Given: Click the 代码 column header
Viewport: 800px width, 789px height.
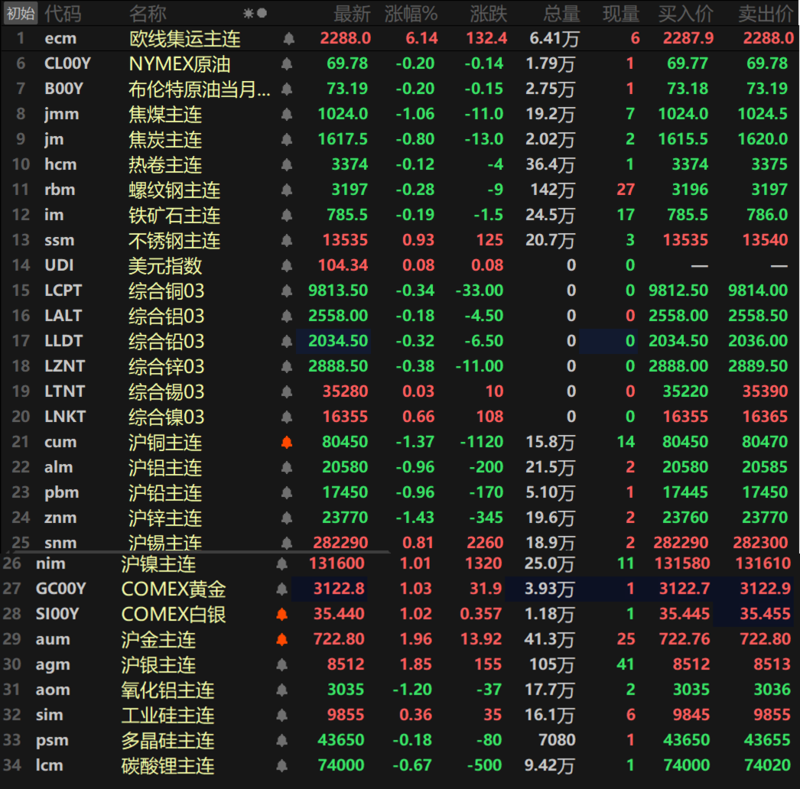Looking at the screenshot, I should click(x=63, y=13).
